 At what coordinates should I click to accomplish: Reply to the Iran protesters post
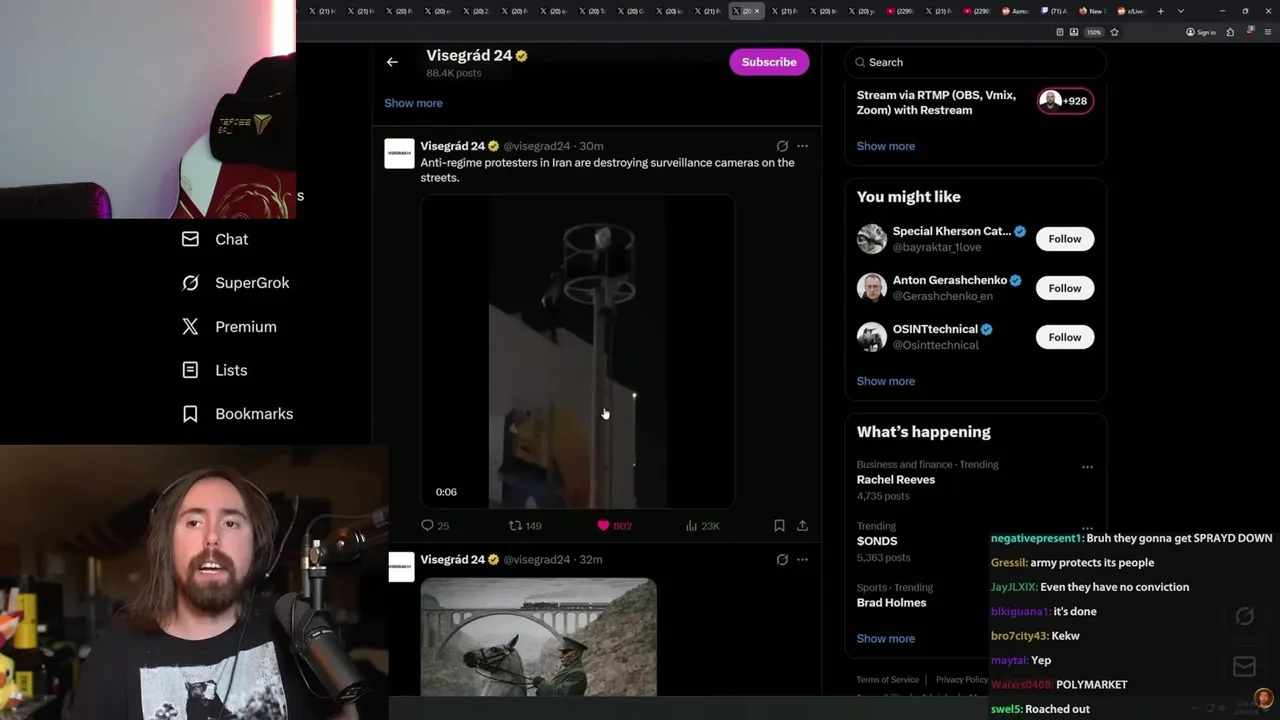[435, 525]
